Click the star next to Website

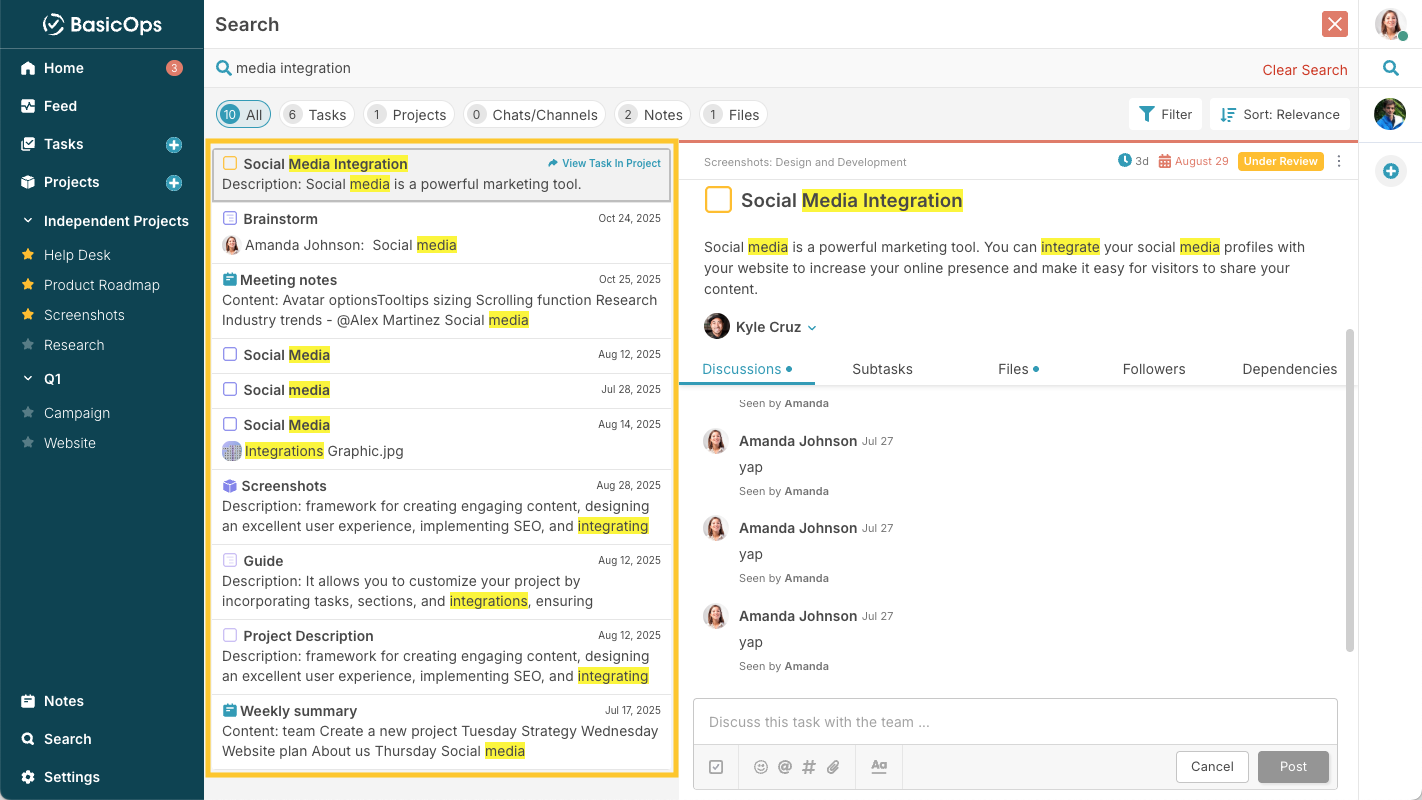(x=28, y=443)
